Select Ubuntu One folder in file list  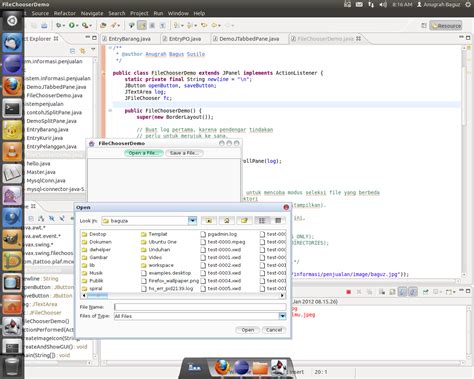click(x=159, y=242)
